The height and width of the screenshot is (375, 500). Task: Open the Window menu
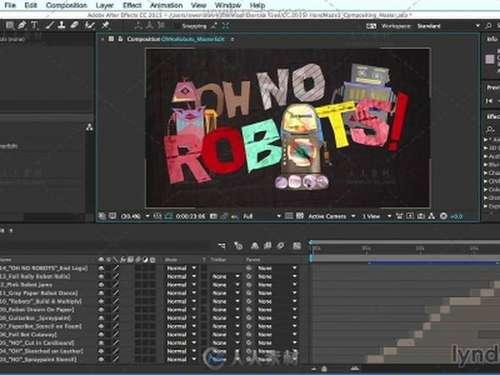[x=228, y=5]
